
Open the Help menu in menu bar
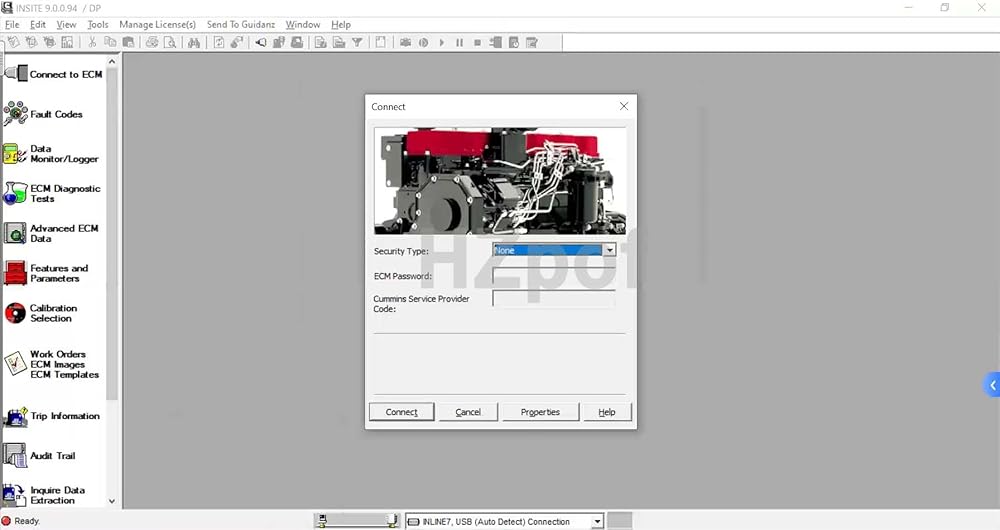[341, 24]
